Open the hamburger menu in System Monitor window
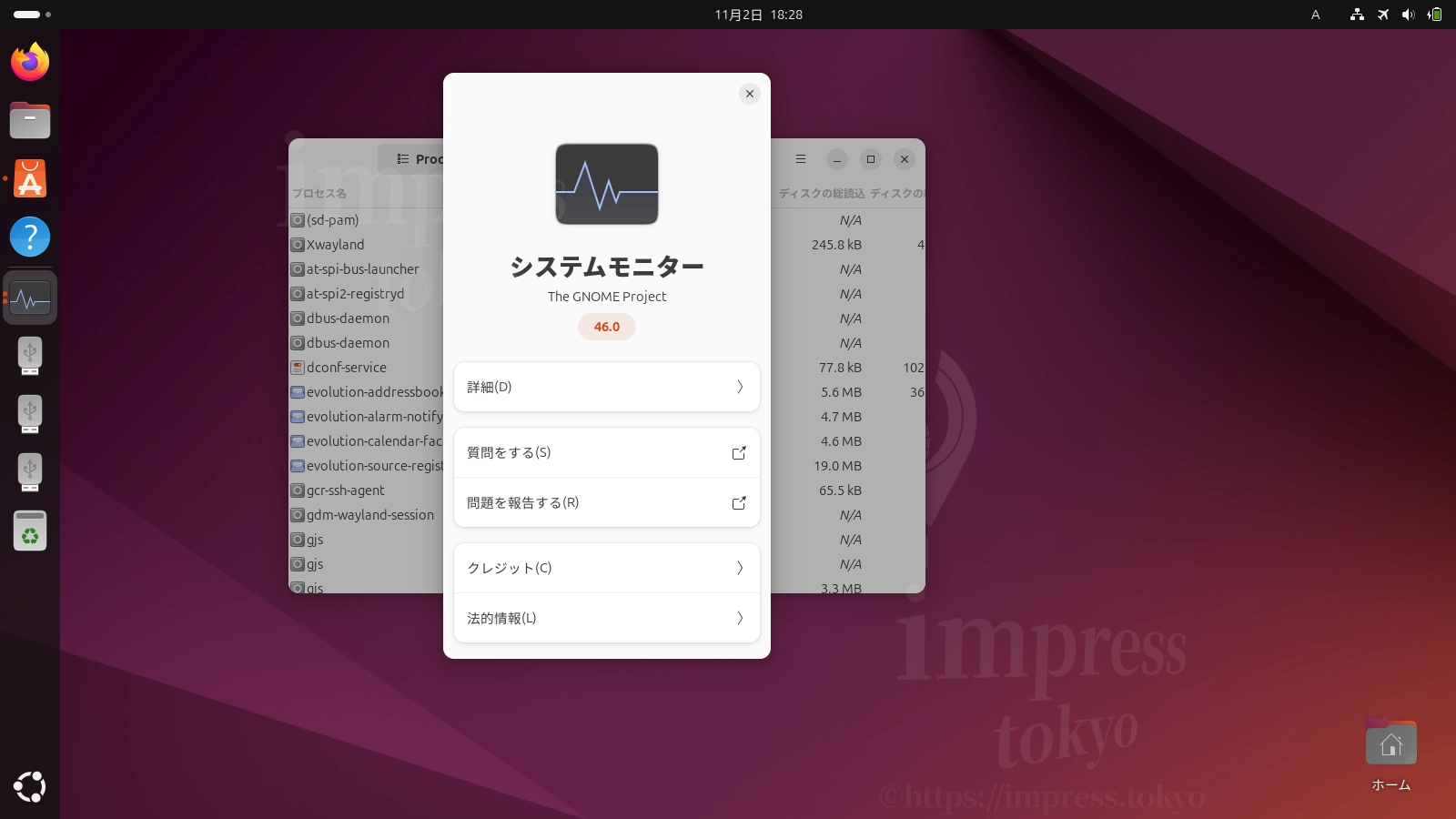 801,159
